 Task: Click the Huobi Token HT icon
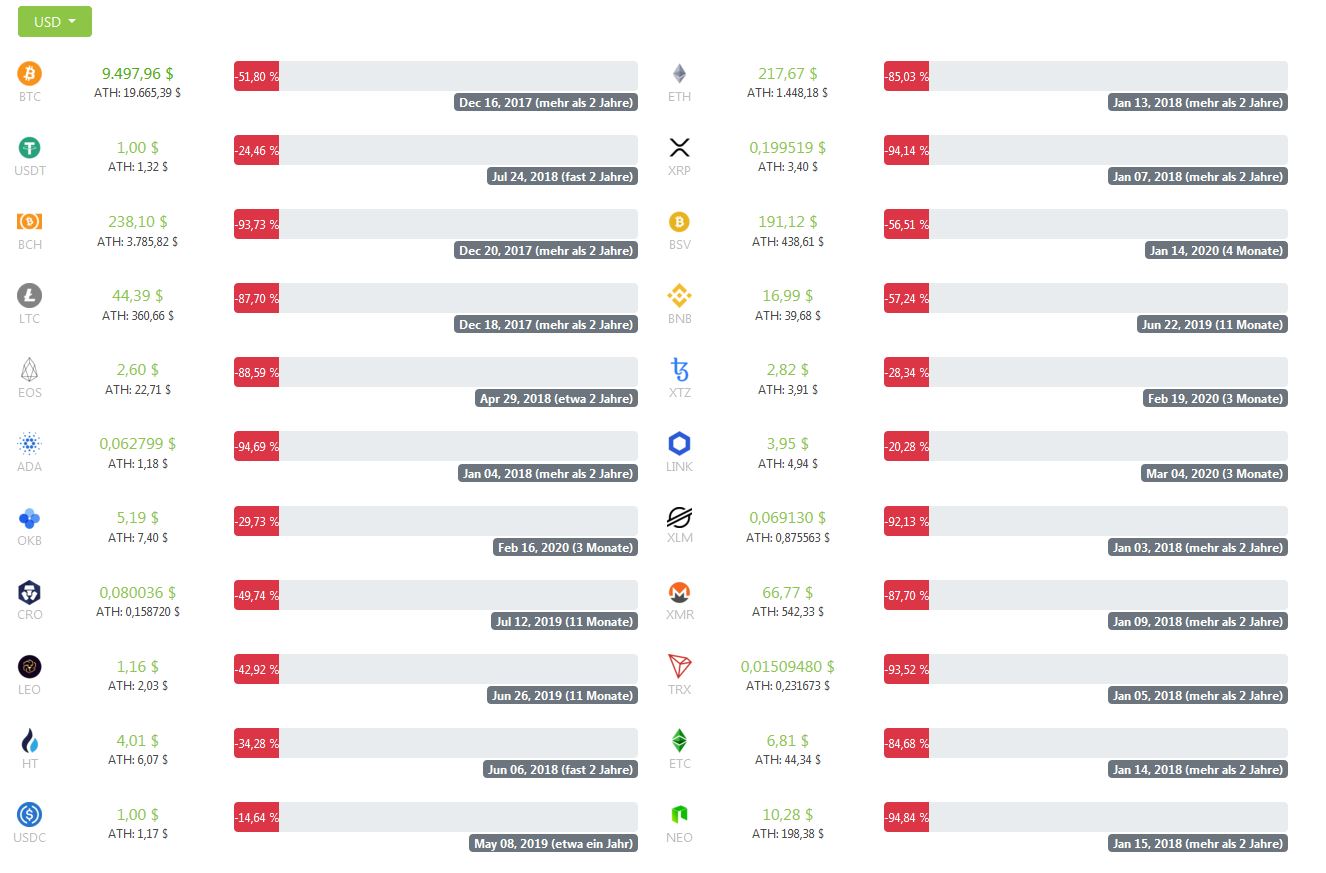tap(30, 740)
